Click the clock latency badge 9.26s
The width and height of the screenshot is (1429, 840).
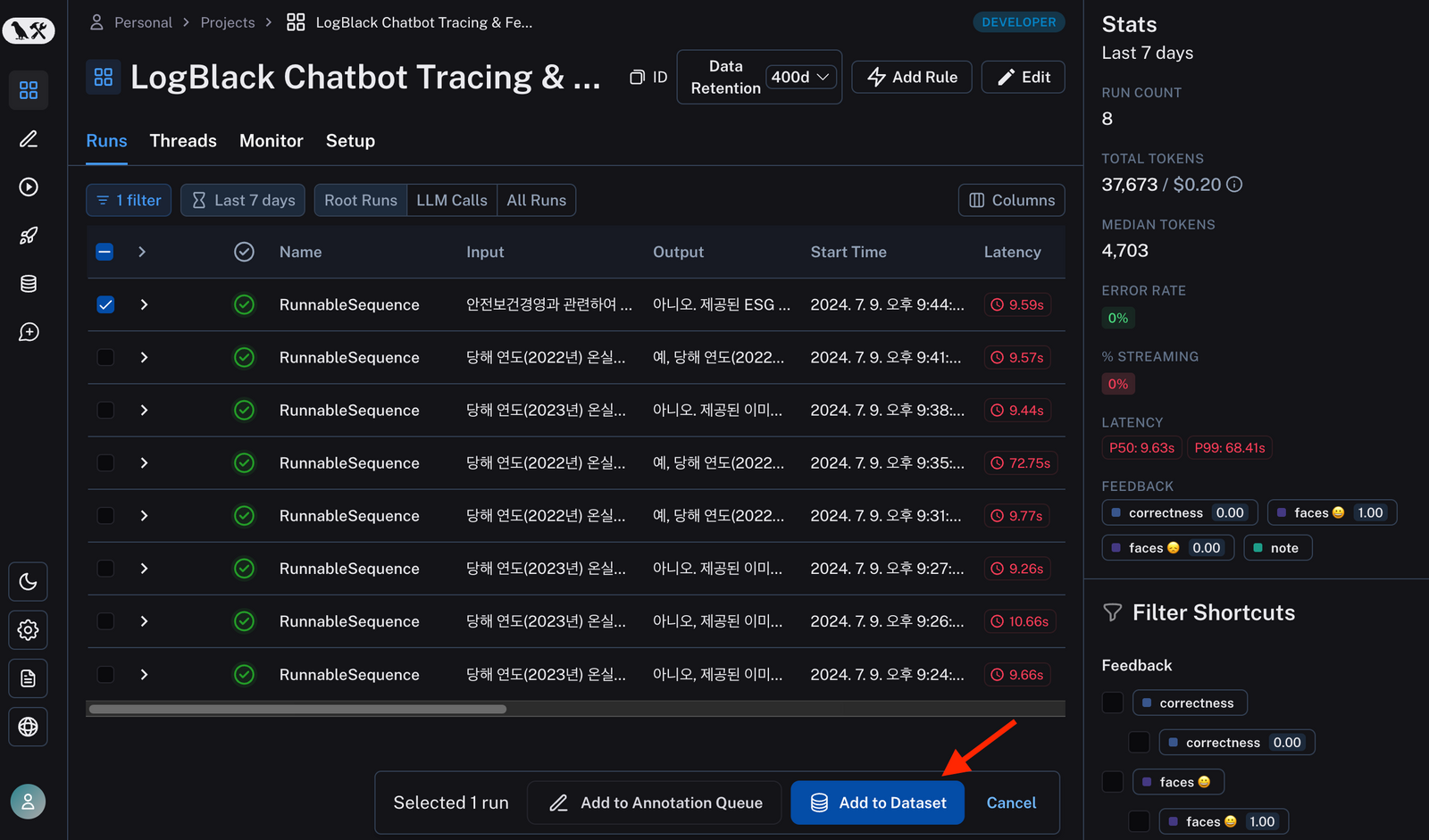pos(1017,569)
